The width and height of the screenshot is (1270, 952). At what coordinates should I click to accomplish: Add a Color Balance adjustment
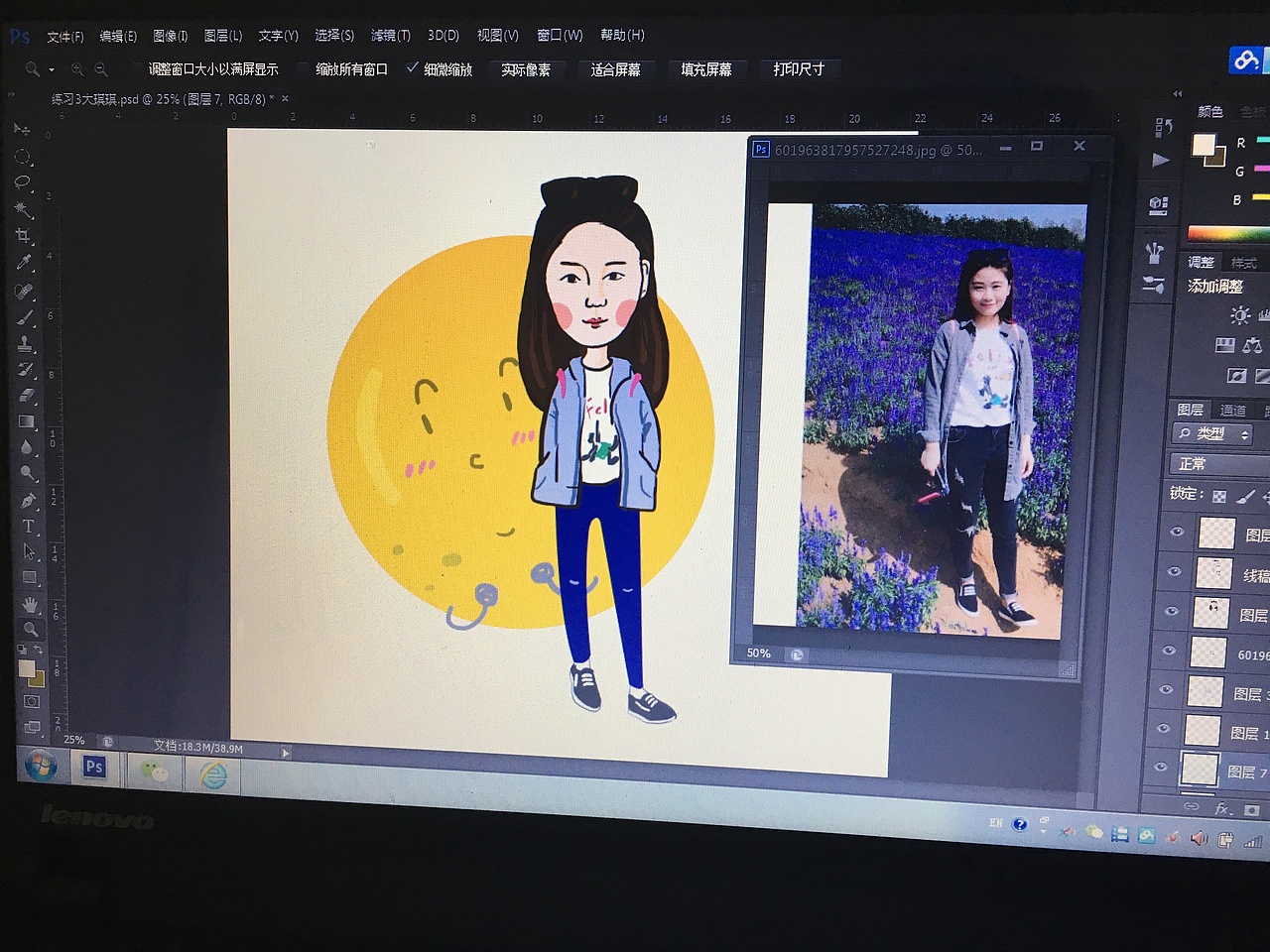click(x=1252, y=345)
